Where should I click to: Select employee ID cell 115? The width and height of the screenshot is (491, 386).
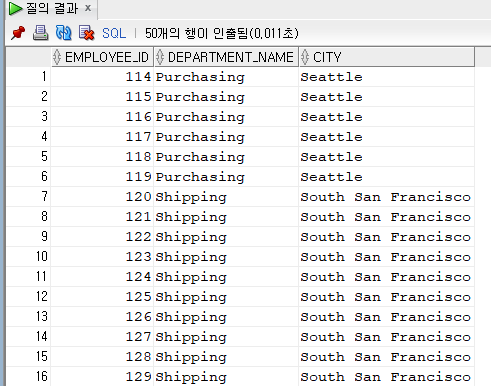coord(102,97)
